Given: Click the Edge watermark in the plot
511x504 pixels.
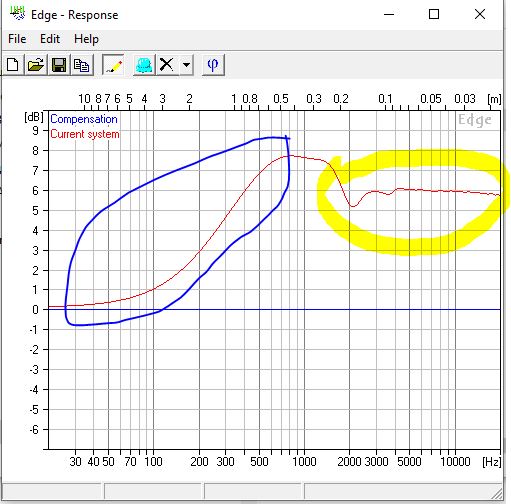Looking at the screenshot, I should tap(475, 120).
